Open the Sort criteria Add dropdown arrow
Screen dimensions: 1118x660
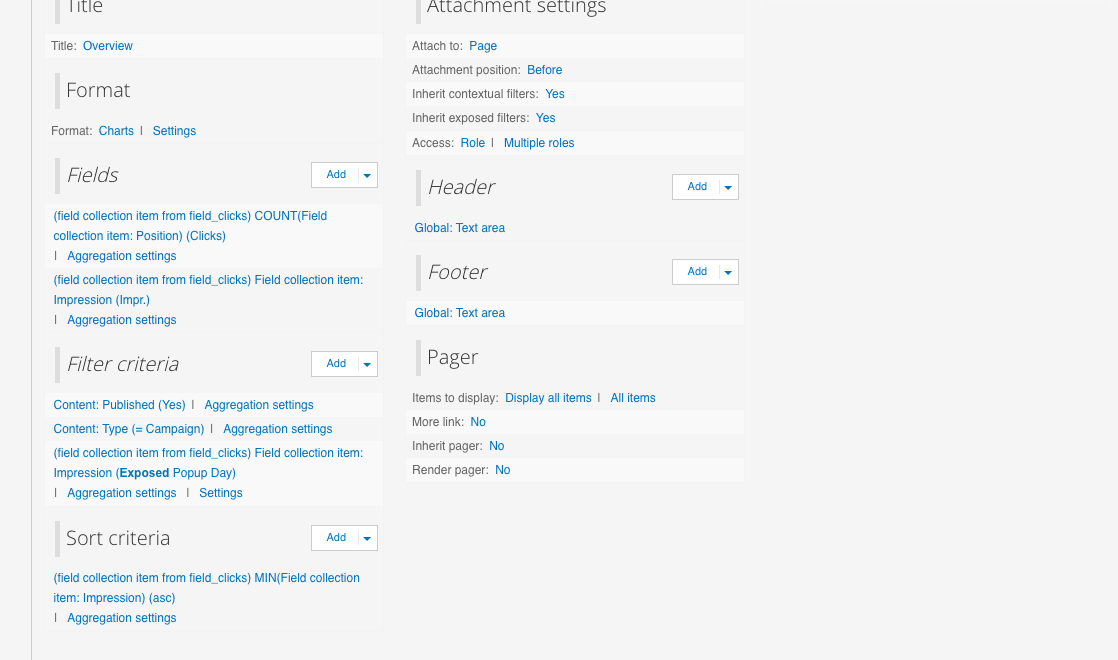click(x=368, y=537)
